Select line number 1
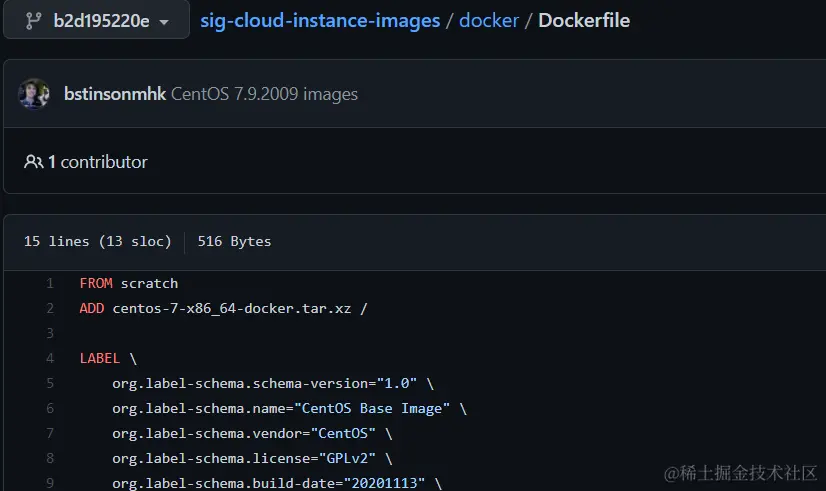 50,283
